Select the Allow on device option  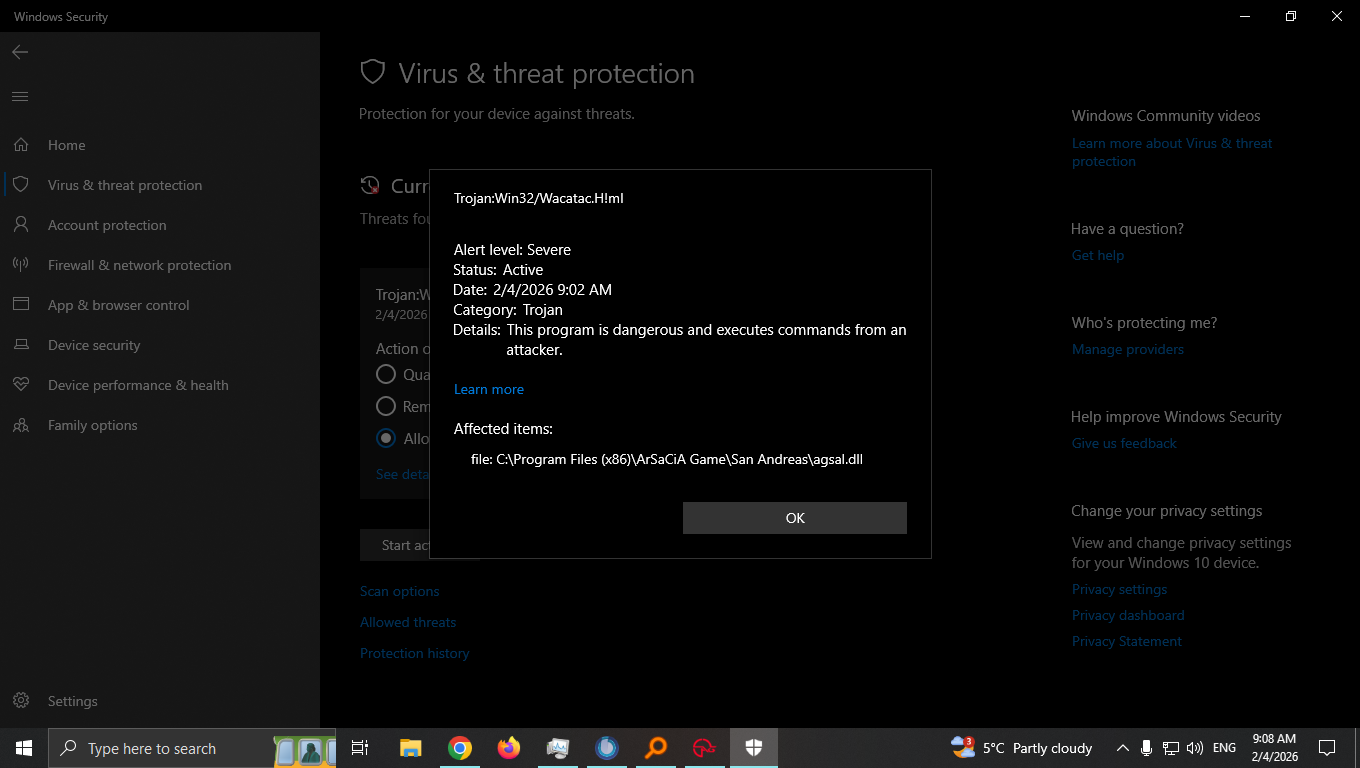pyautogui.click(x=386, y=438)
